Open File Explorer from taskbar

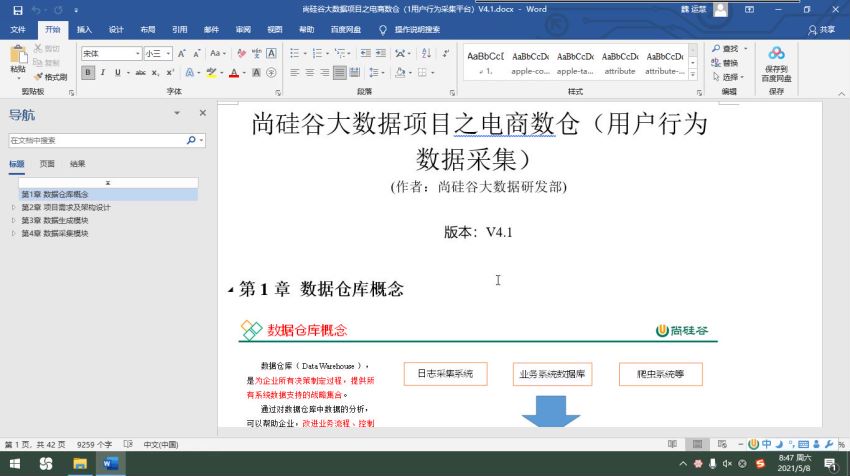point(80,464)
